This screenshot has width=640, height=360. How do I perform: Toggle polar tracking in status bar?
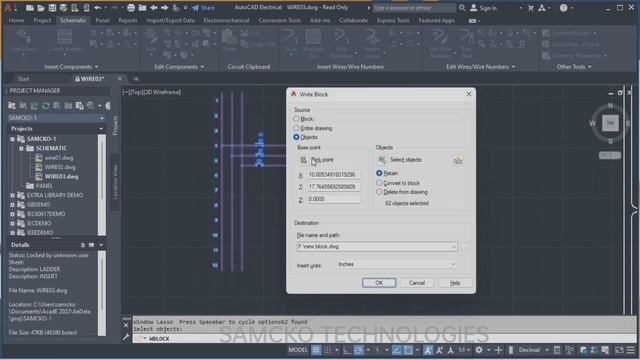coord(358,350)
